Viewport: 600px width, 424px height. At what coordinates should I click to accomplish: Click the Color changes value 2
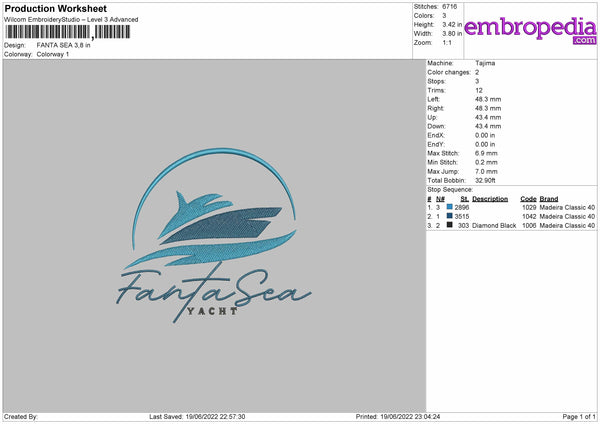click(x=477, y=72)
